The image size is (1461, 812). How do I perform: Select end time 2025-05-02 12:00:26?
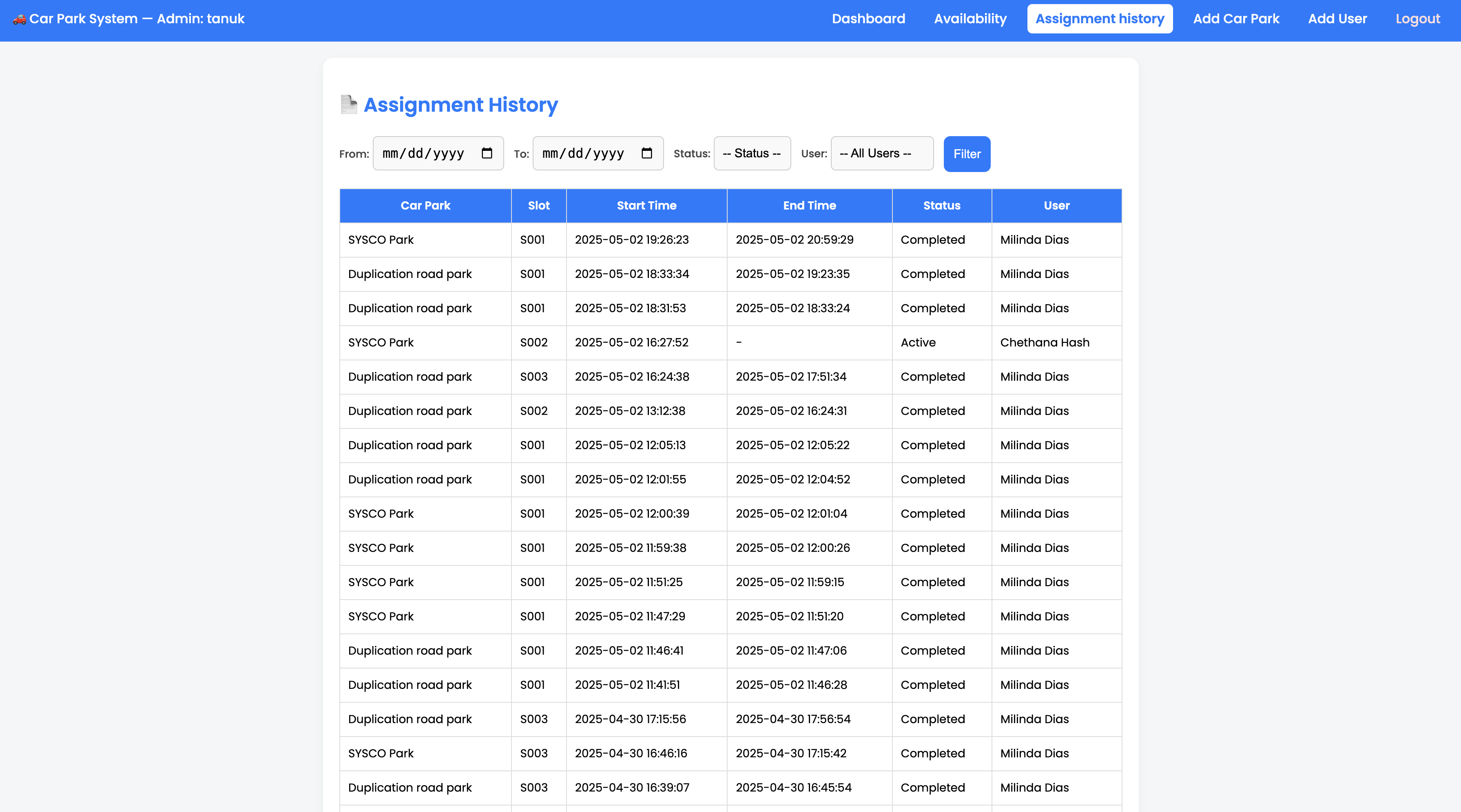793,548
